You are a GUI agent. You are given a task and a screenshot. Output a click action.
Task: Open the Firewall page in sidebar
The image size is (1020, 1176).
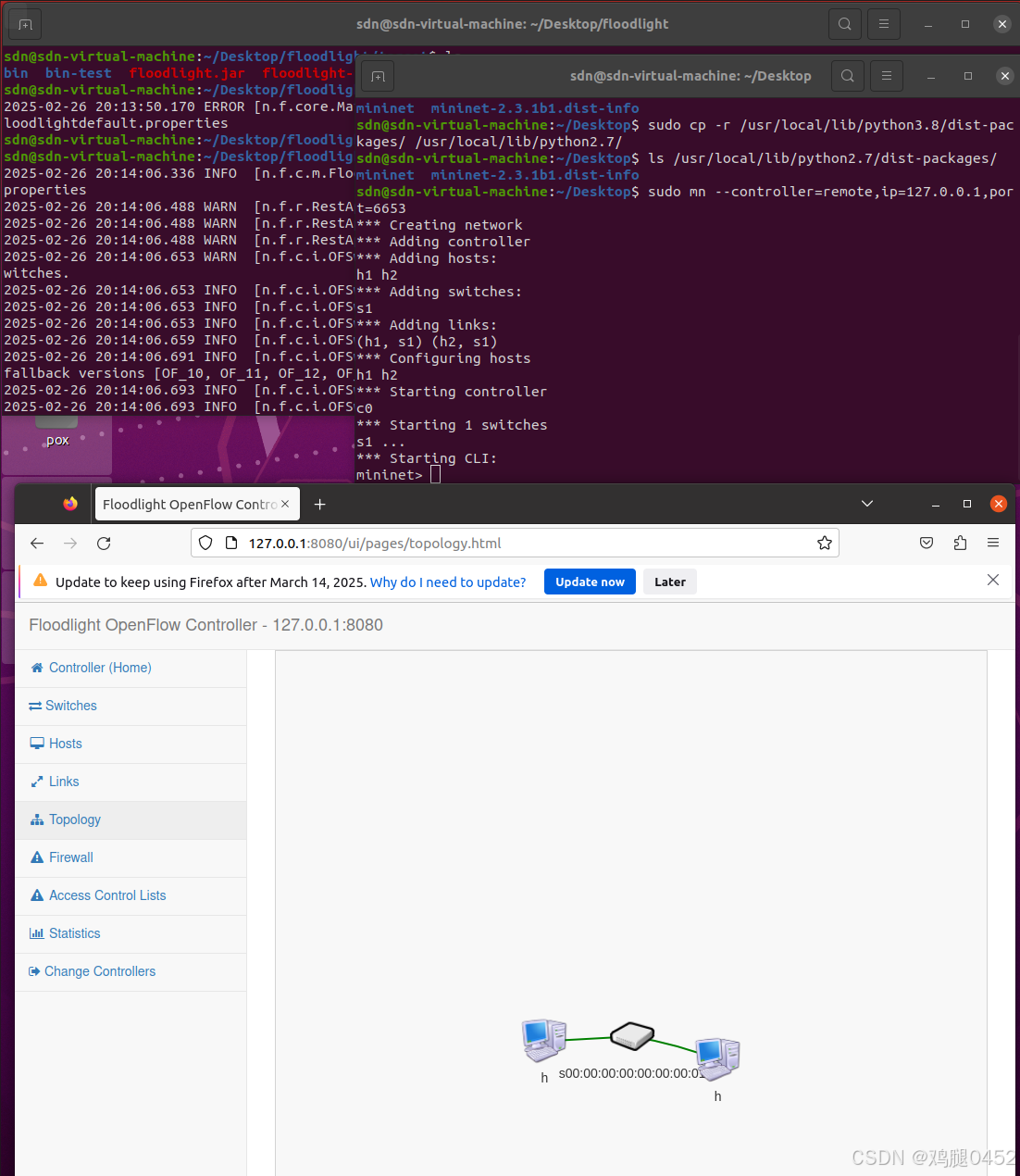[131, 857]
